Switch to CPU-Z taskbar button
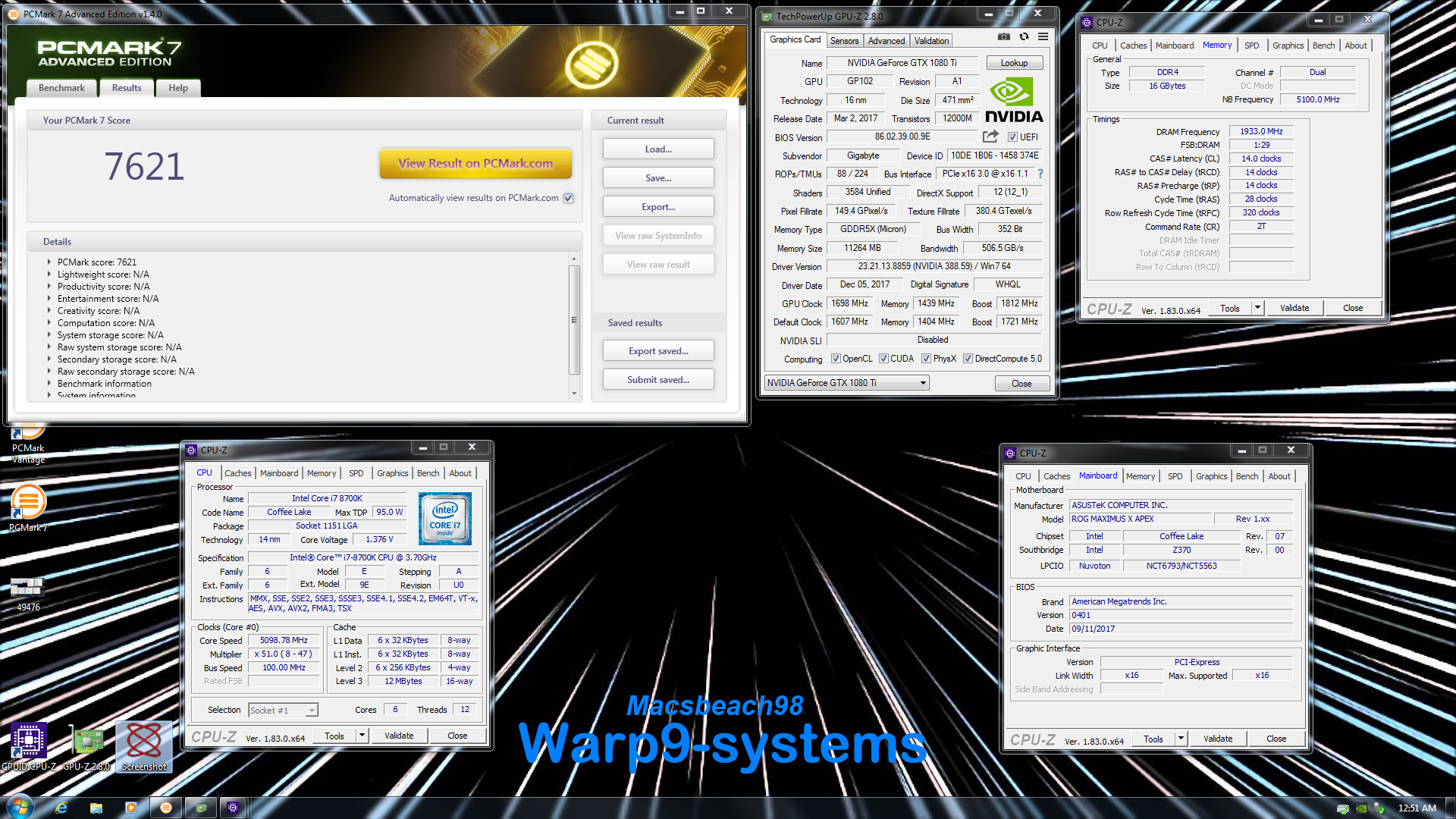 pyautogui.click(x=233, y=808)
